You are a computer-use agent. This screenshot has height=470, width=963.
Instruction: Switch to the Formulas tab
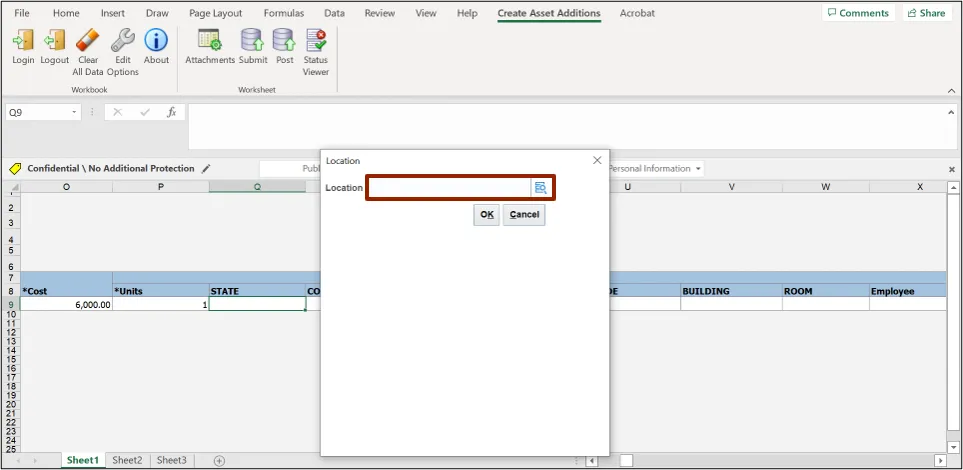click(284, 13)
